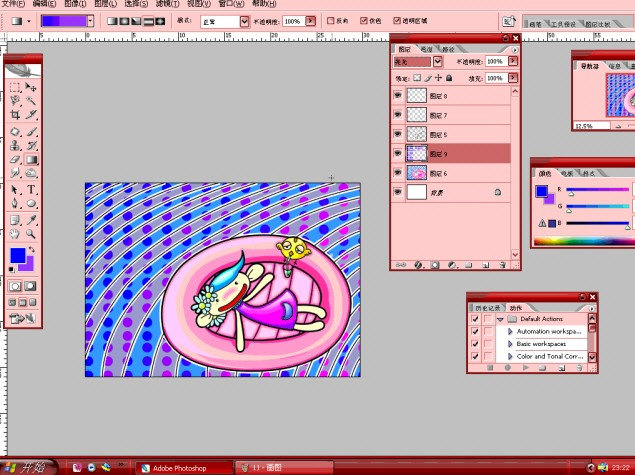Select the Pen tool
This screenshot has width=635, height=475.
(15, 203)
